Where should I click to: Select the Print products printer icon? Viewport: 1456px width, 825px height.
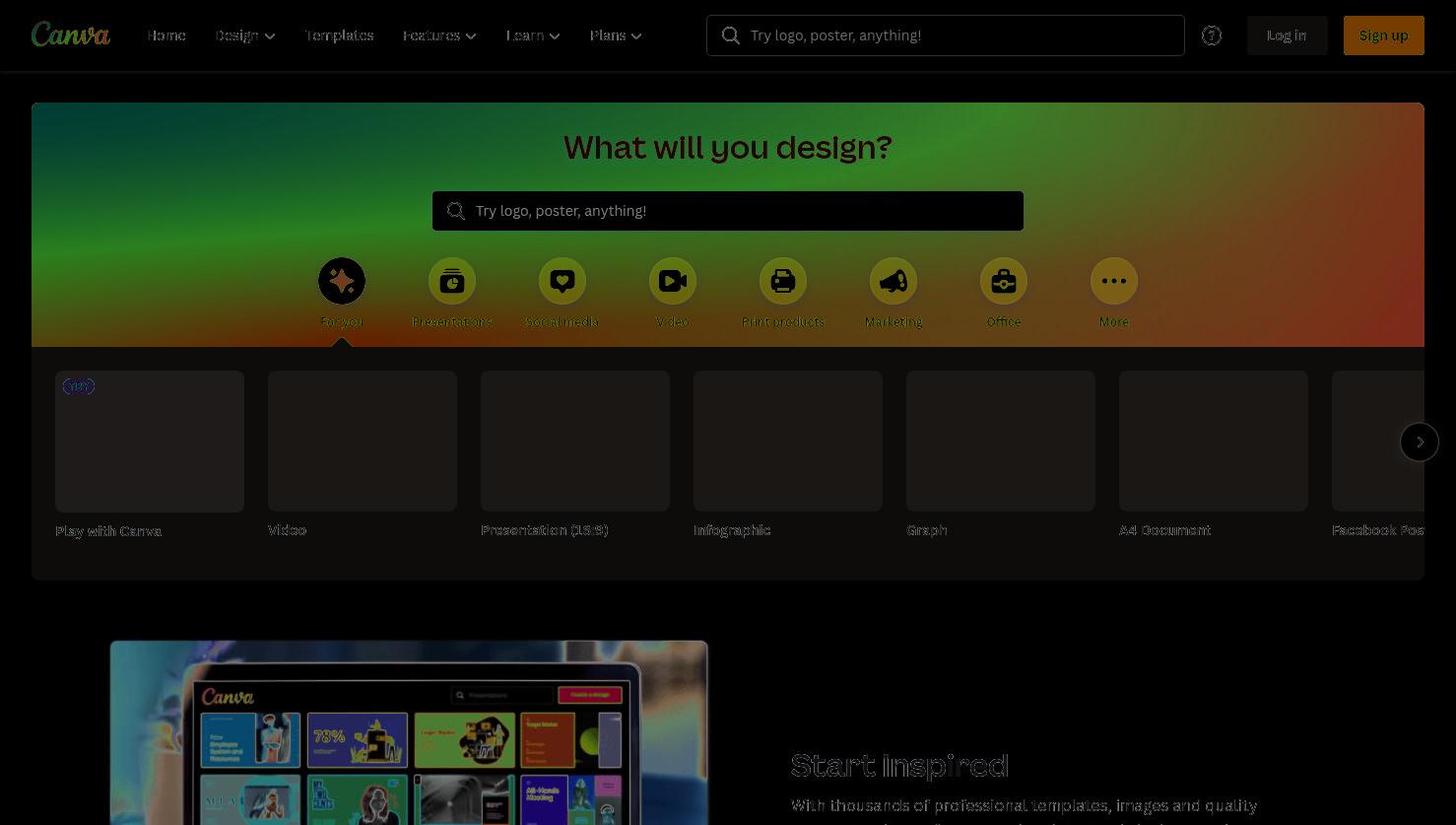pyautogui.click(x=783, y=281)
